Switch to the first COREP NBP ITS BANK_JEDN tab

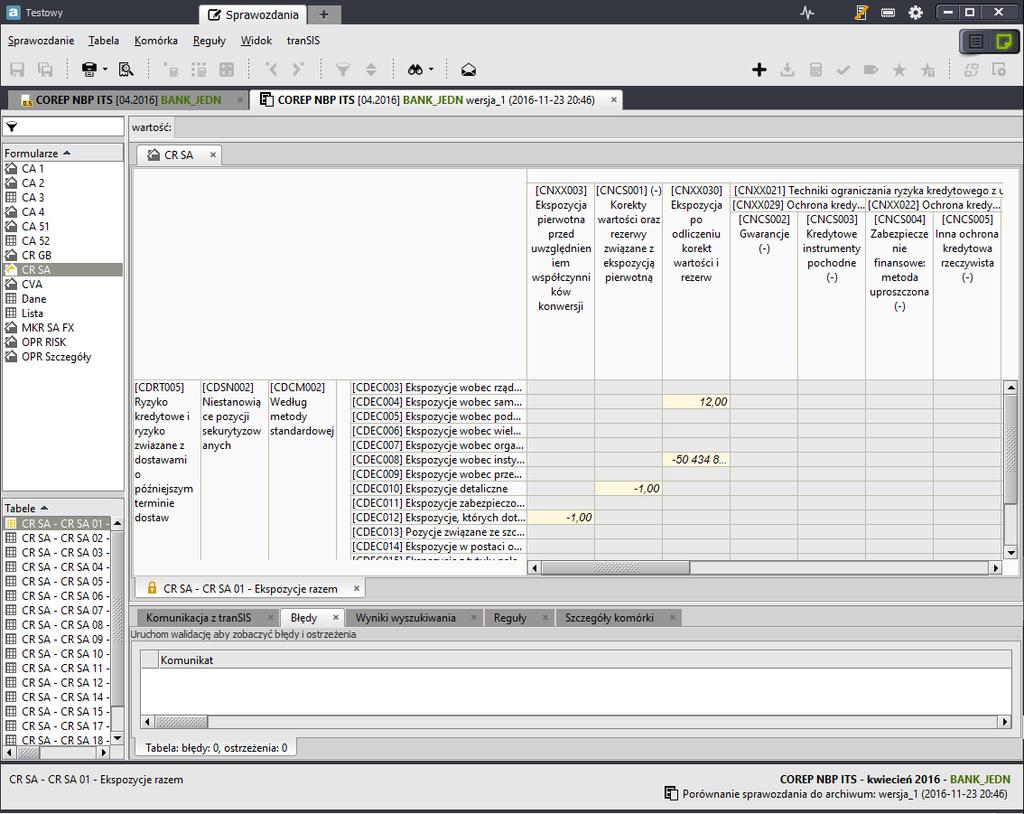(x=128, y=100)
